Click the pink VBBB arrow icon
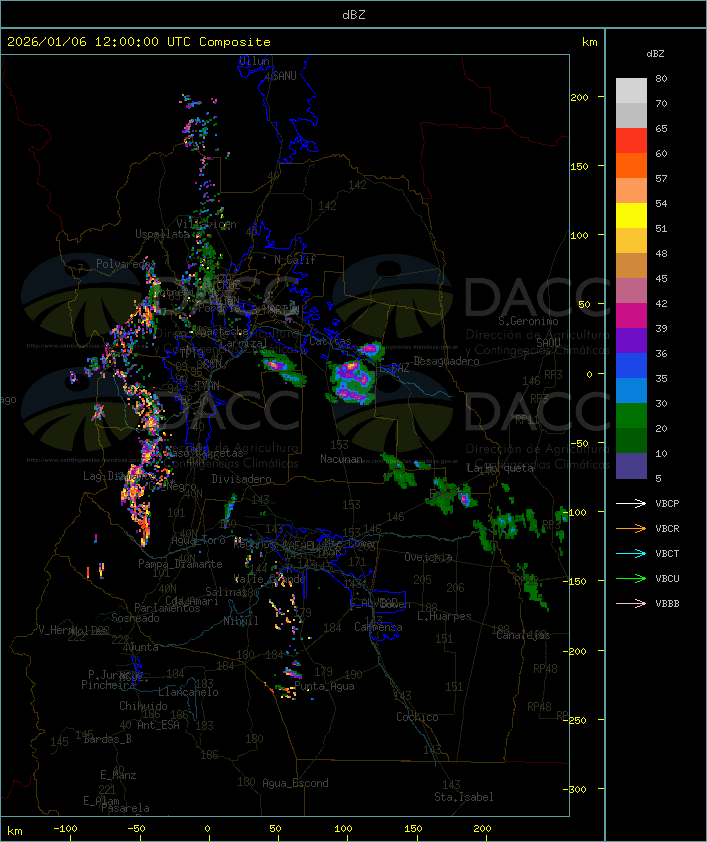The image size is (707, 842). tap(632, 604)
